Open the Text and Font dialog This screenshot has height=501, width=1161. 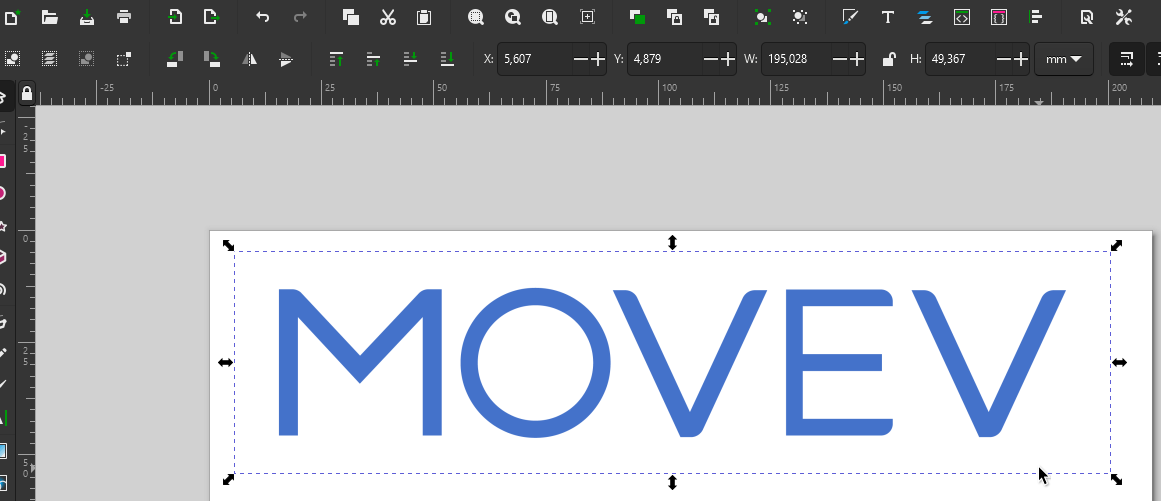point(886,17)
